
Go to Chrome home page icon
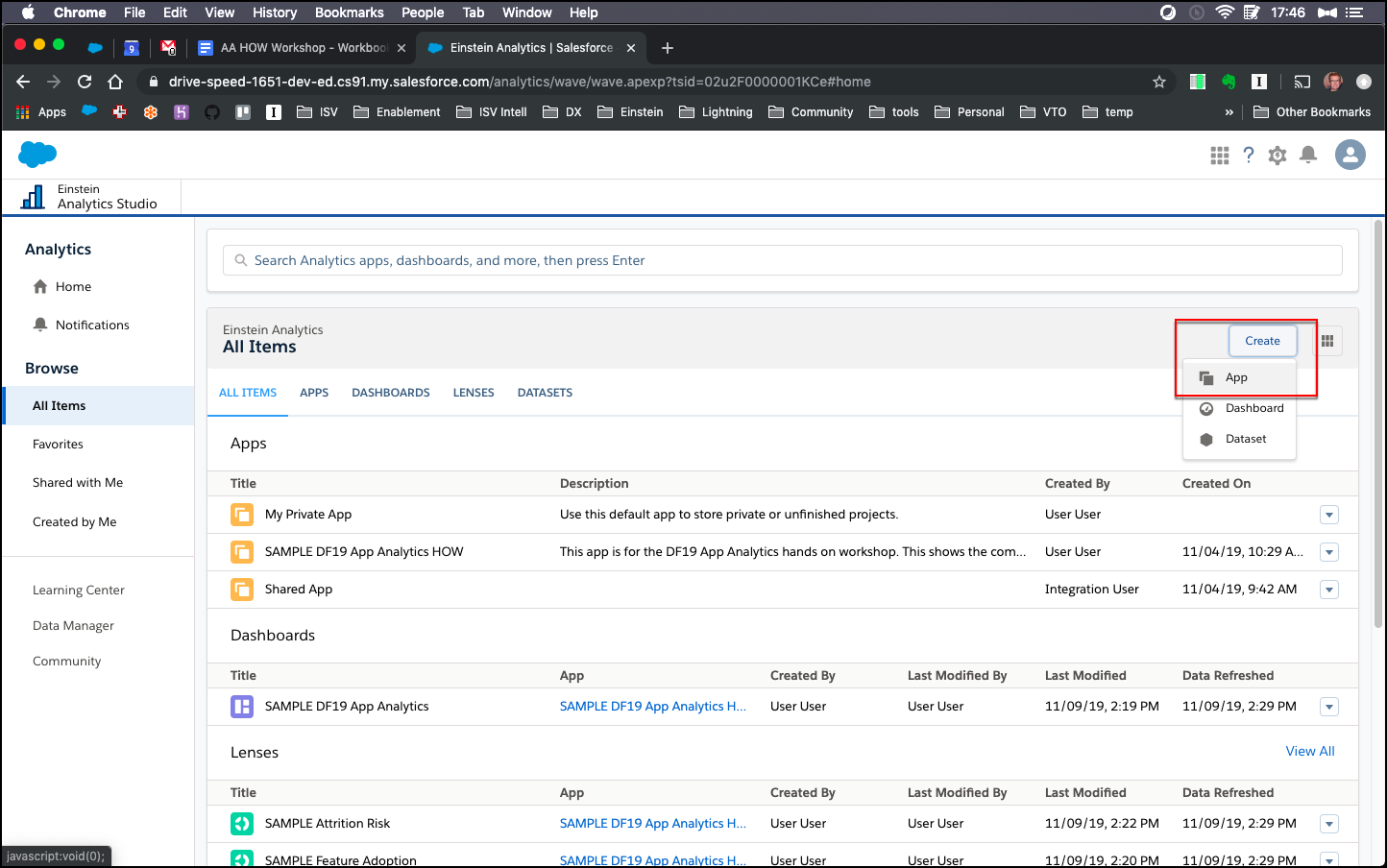pyautogui.click(x=115, y=82)
